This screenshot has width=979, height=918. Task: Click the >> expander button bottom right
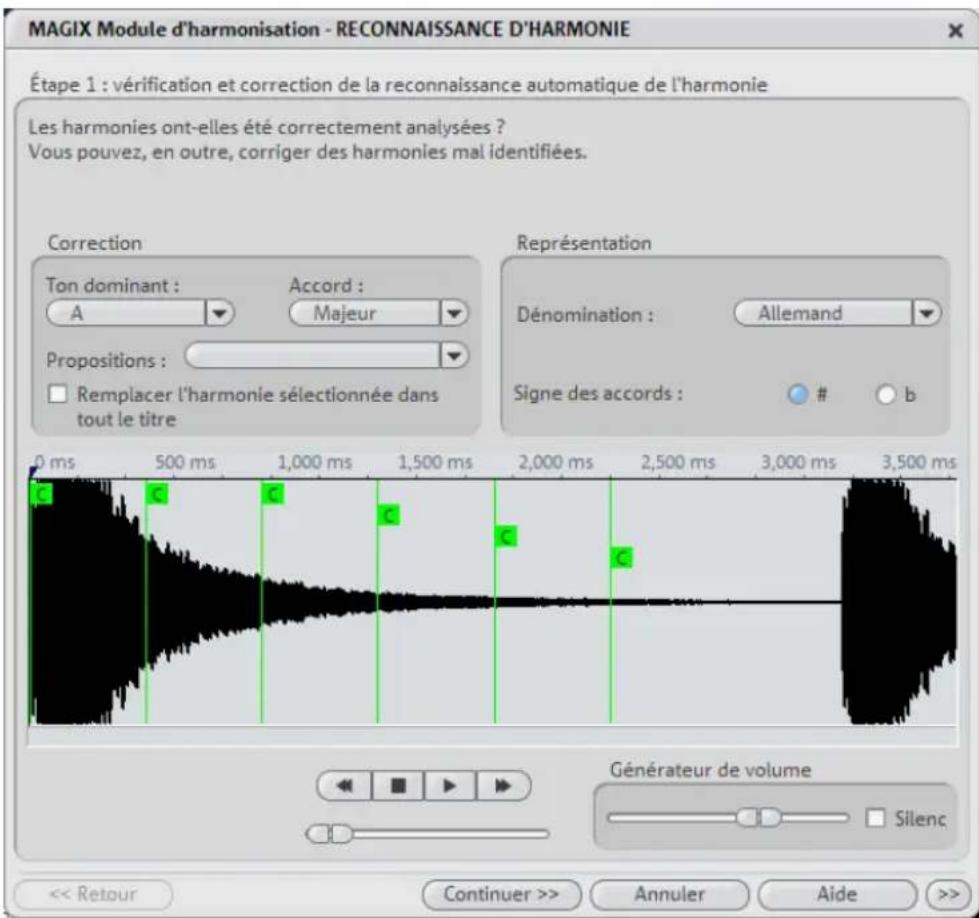click(x=950, y=891)
